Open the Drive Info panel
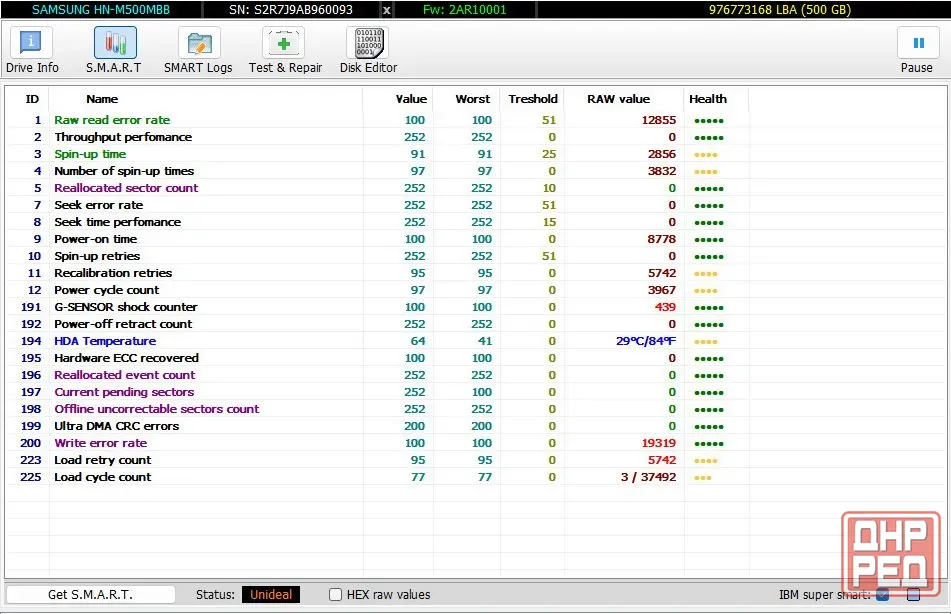 tap(32, 50)
